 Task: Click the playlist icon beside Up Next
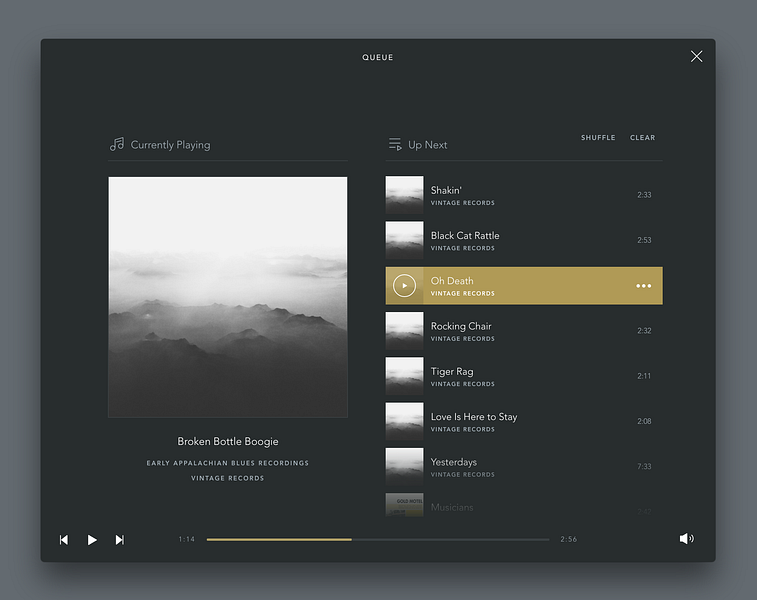[395, 144]
